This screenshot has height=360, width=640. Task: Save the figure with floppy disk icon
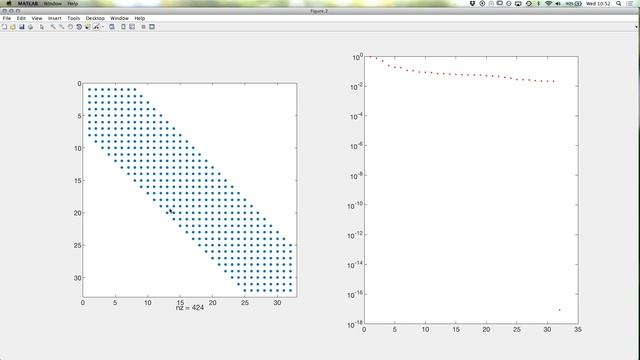tap(22, 27)
